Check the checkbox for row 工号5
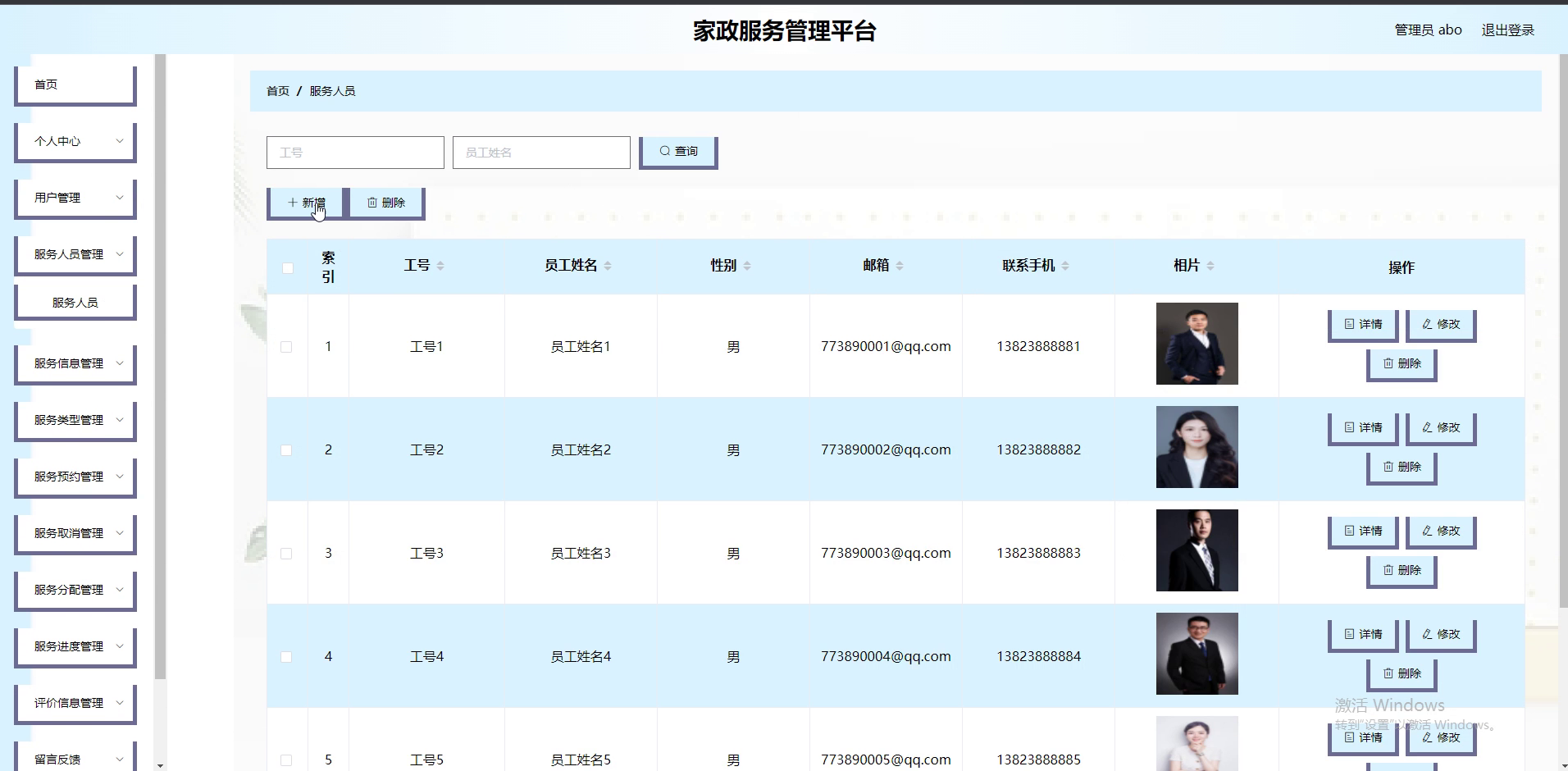The width and height of the screenshot is (1568, 771). [x=286, y=760]
